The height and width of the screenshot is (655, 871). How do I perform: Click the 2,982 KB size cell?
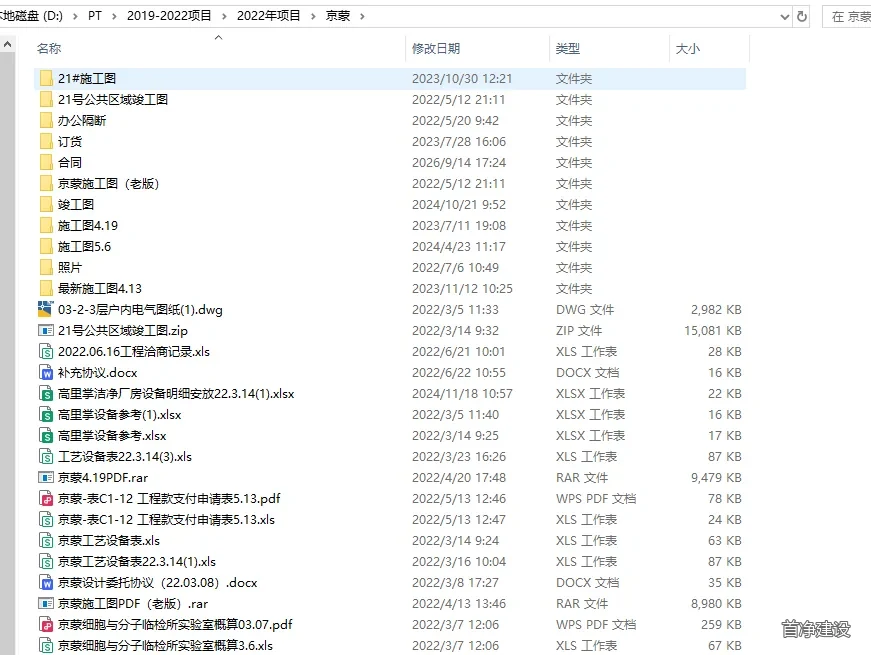tap(716, 309)
